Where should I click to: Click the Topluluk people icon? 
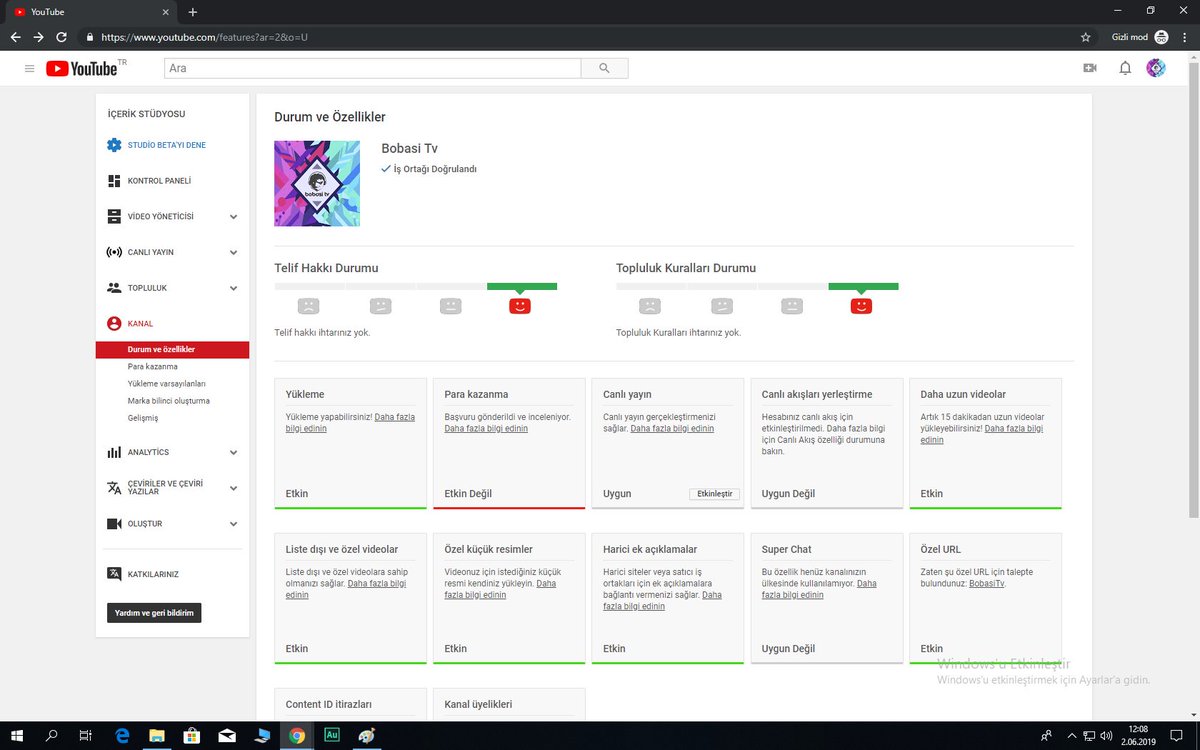tap(114, 288)
